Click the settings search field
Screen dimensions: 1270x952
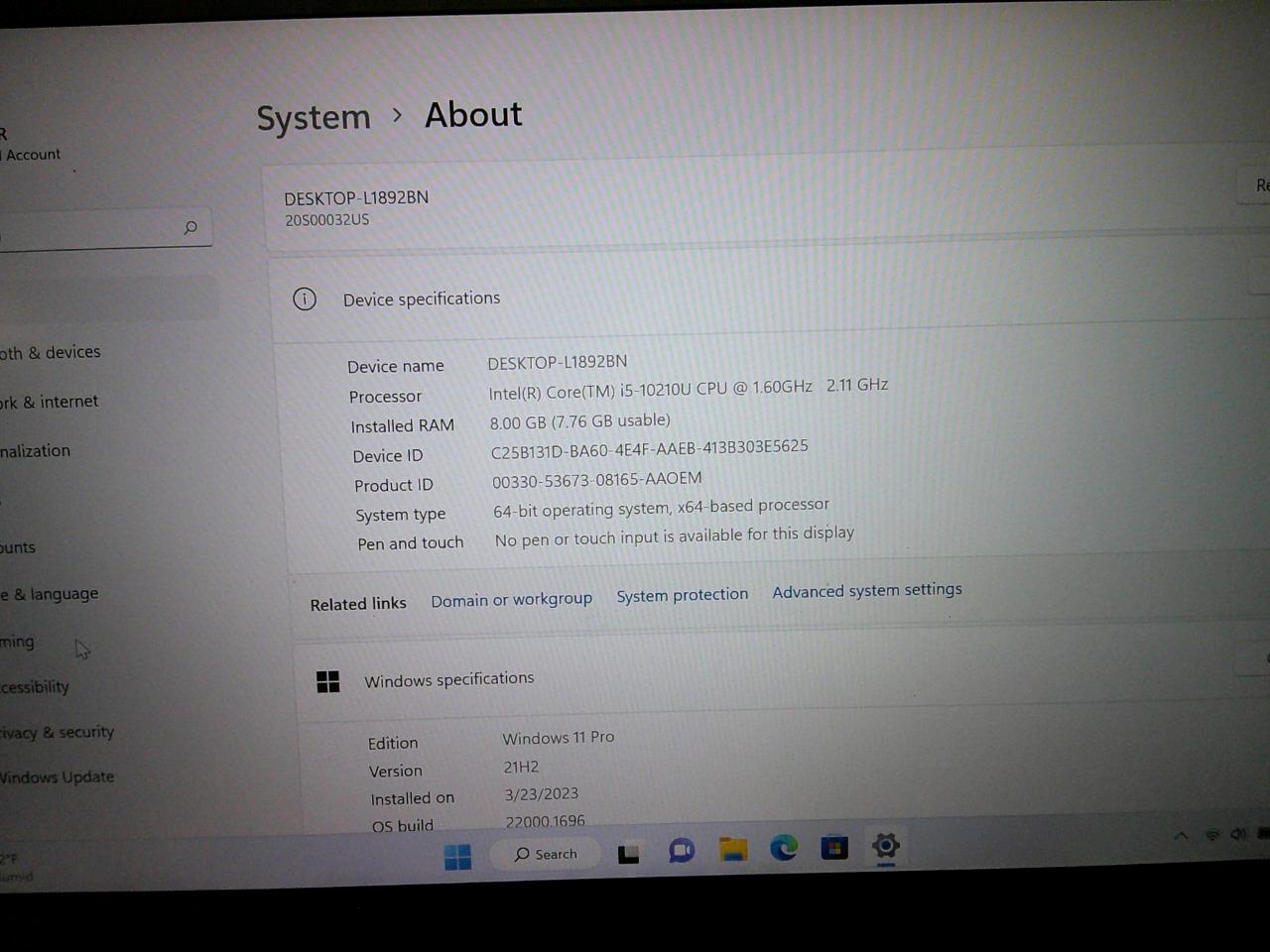tap(104, 229)
